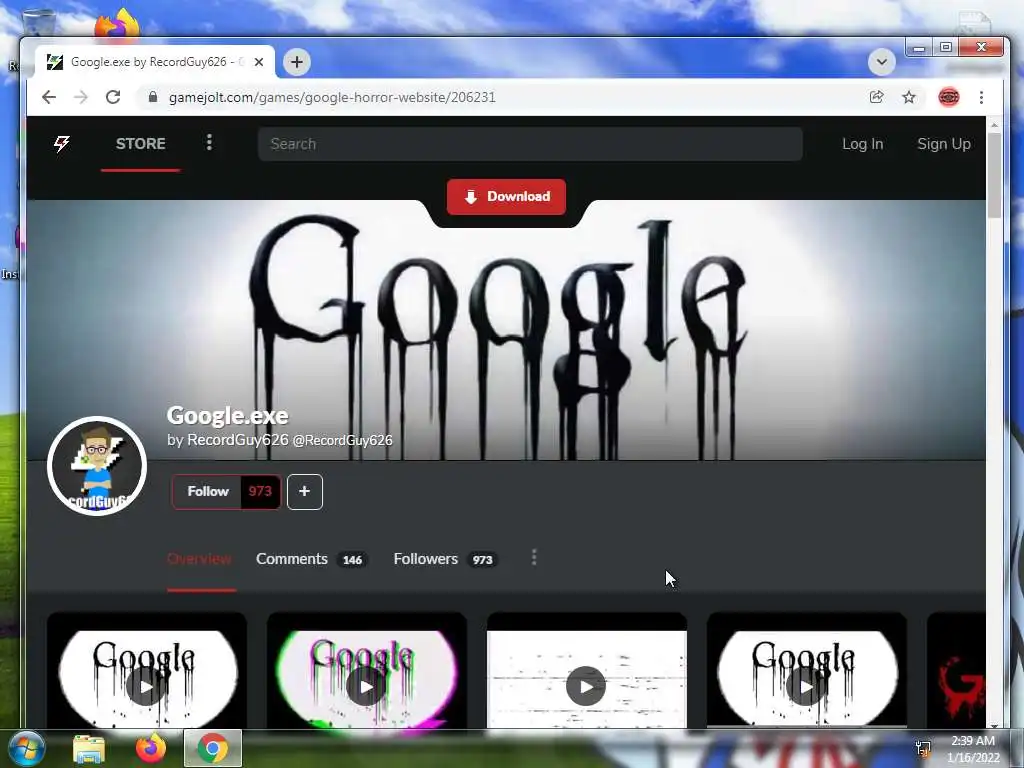Reload the page
The image size is (1024, 768).
tap(113, 97)
